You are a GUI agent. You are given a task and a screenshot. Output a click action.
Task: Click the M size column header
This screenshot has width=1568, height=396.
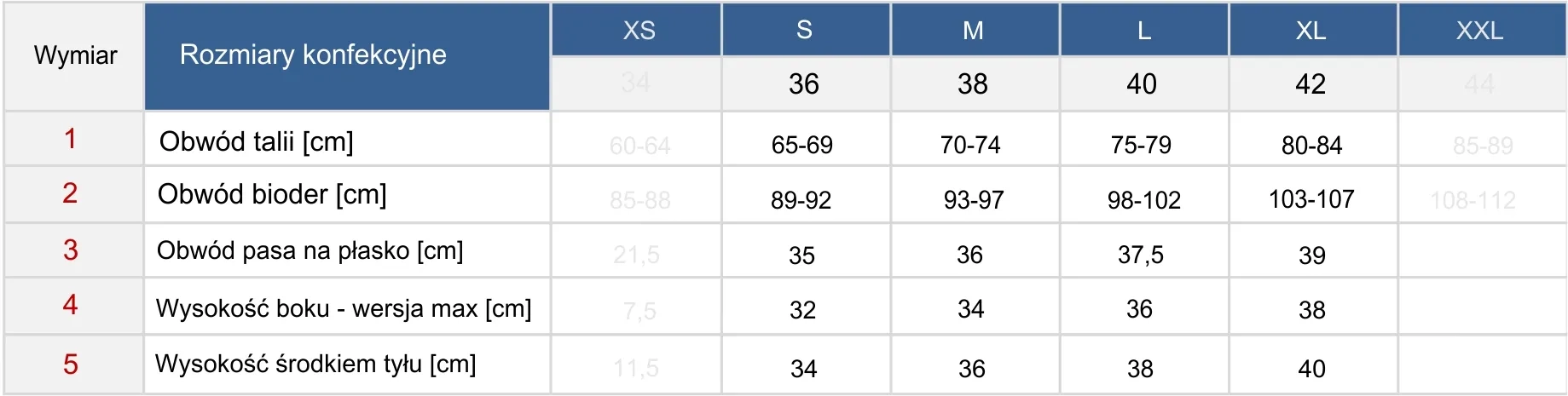coord(973,31)
